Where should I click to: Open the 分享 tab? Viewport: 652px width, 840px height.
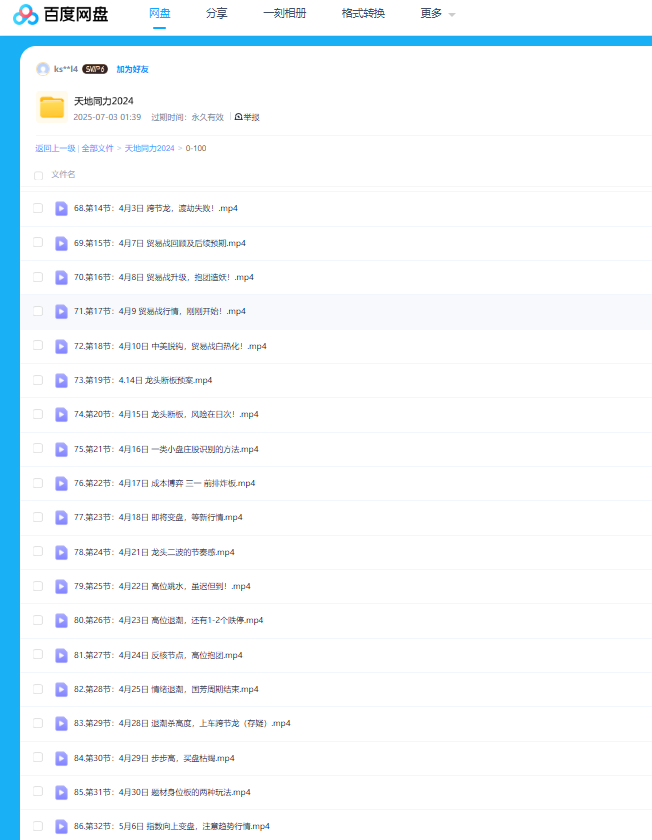pos(216,14)
